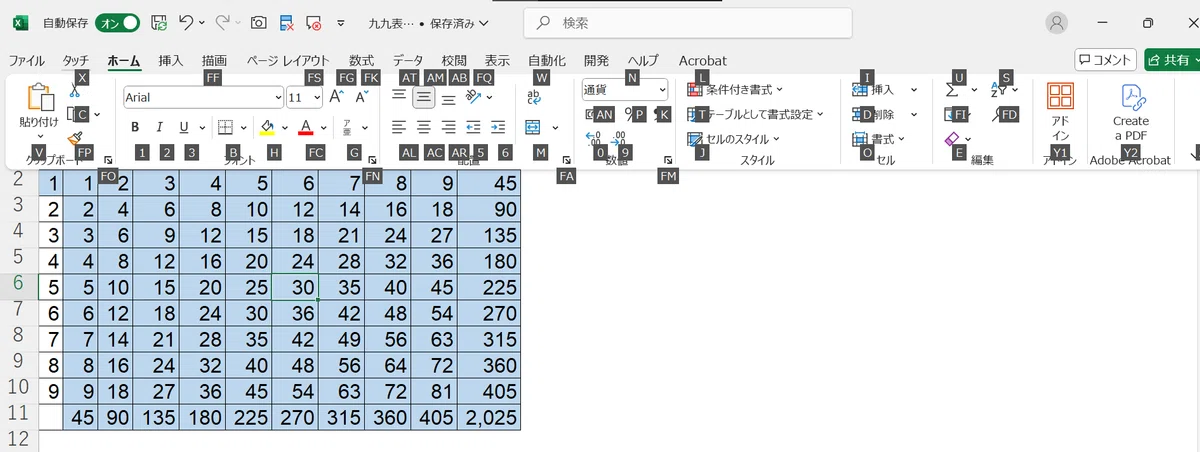Toggle Middle Align for cells
Viewport: 1200px width, 452px height.
tap(424, 97)
